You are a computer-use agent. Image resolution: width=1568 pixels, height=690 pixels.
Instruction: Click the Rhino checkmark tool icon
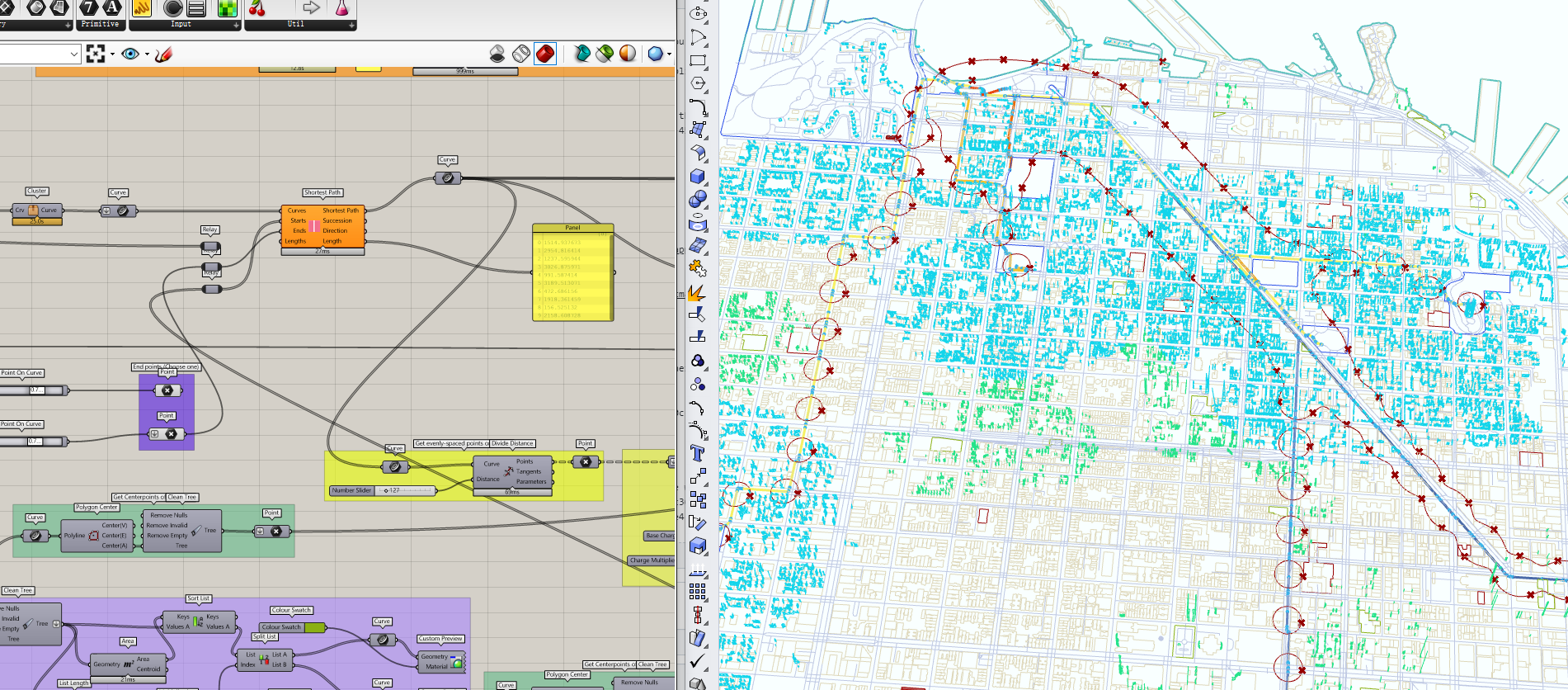pos(697,661)
